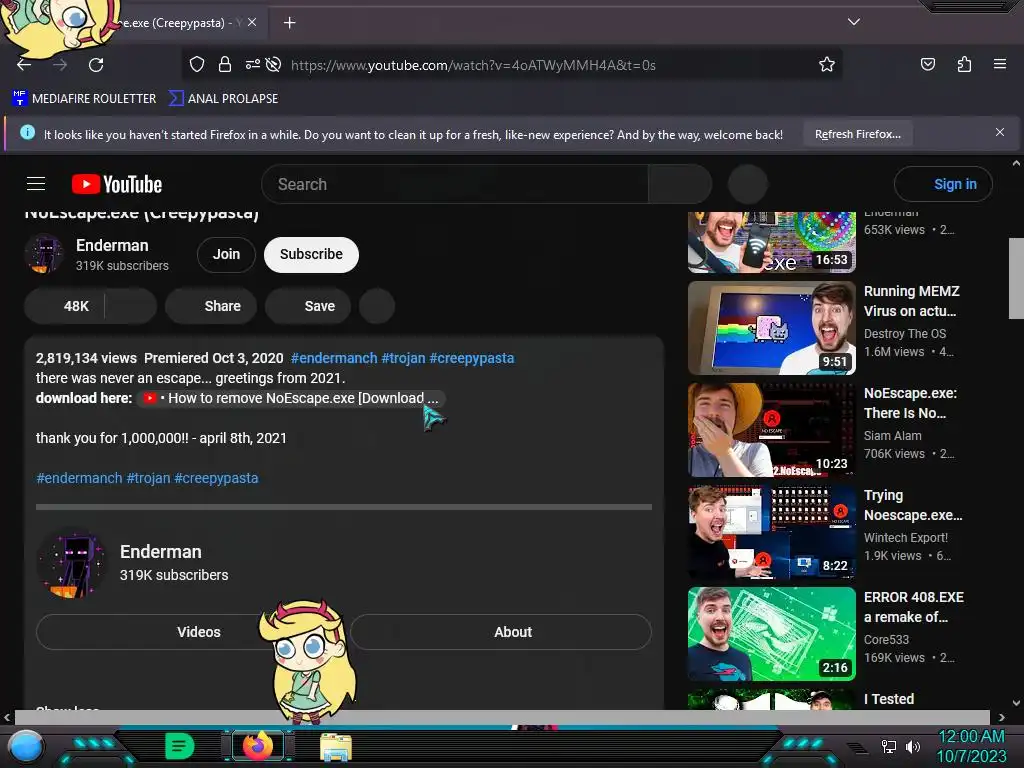Bookmark this page with the star icon

pyautogui.click(x=827, y=65)
